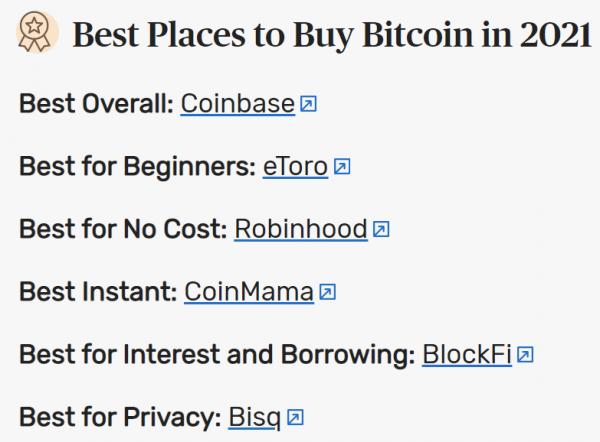Screen dimensions: 600x442
Task: Click the "Best for Privacy:" label
Action: (x=120, y=417)
